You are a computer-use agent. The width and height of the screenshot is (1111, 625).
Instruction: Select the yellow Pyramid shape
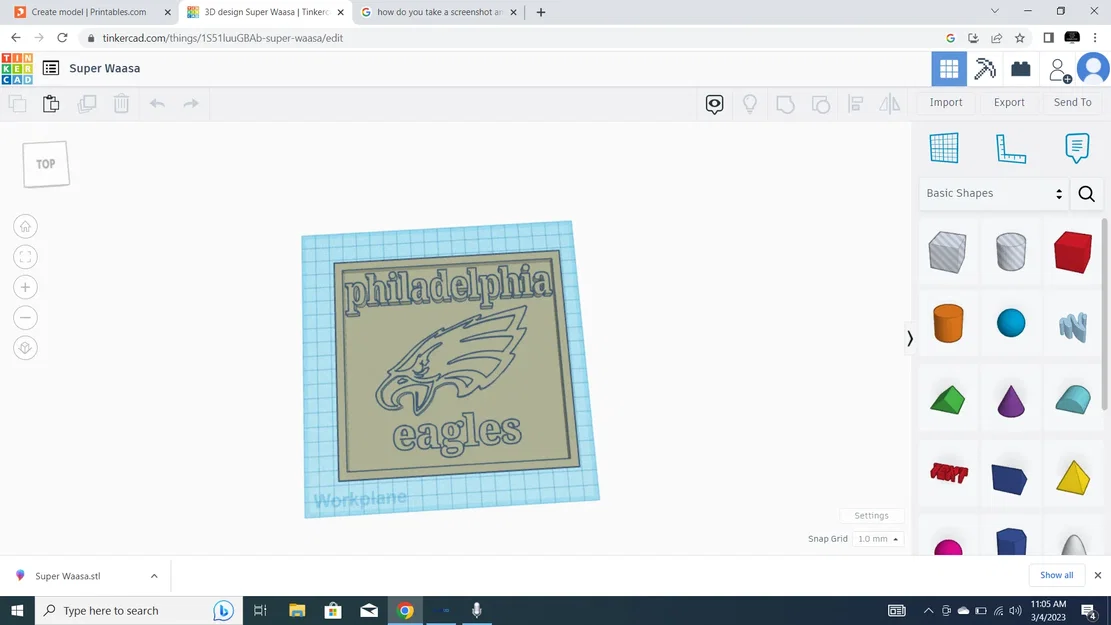(1073, 476)
